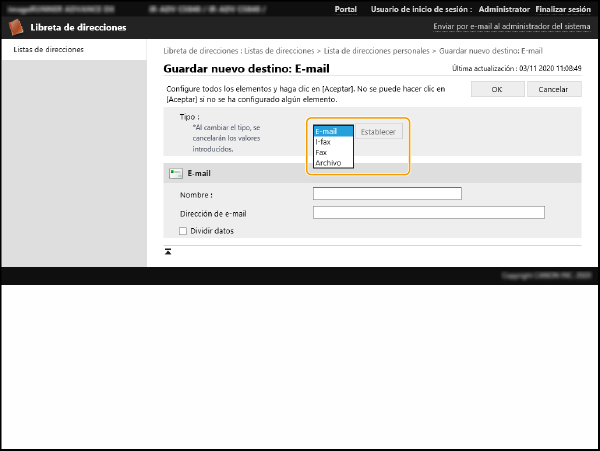Click the E-mail section envelope icon
Image resolution: width=600 pixels, height=451 pixels.
click(x=176, y=173)
